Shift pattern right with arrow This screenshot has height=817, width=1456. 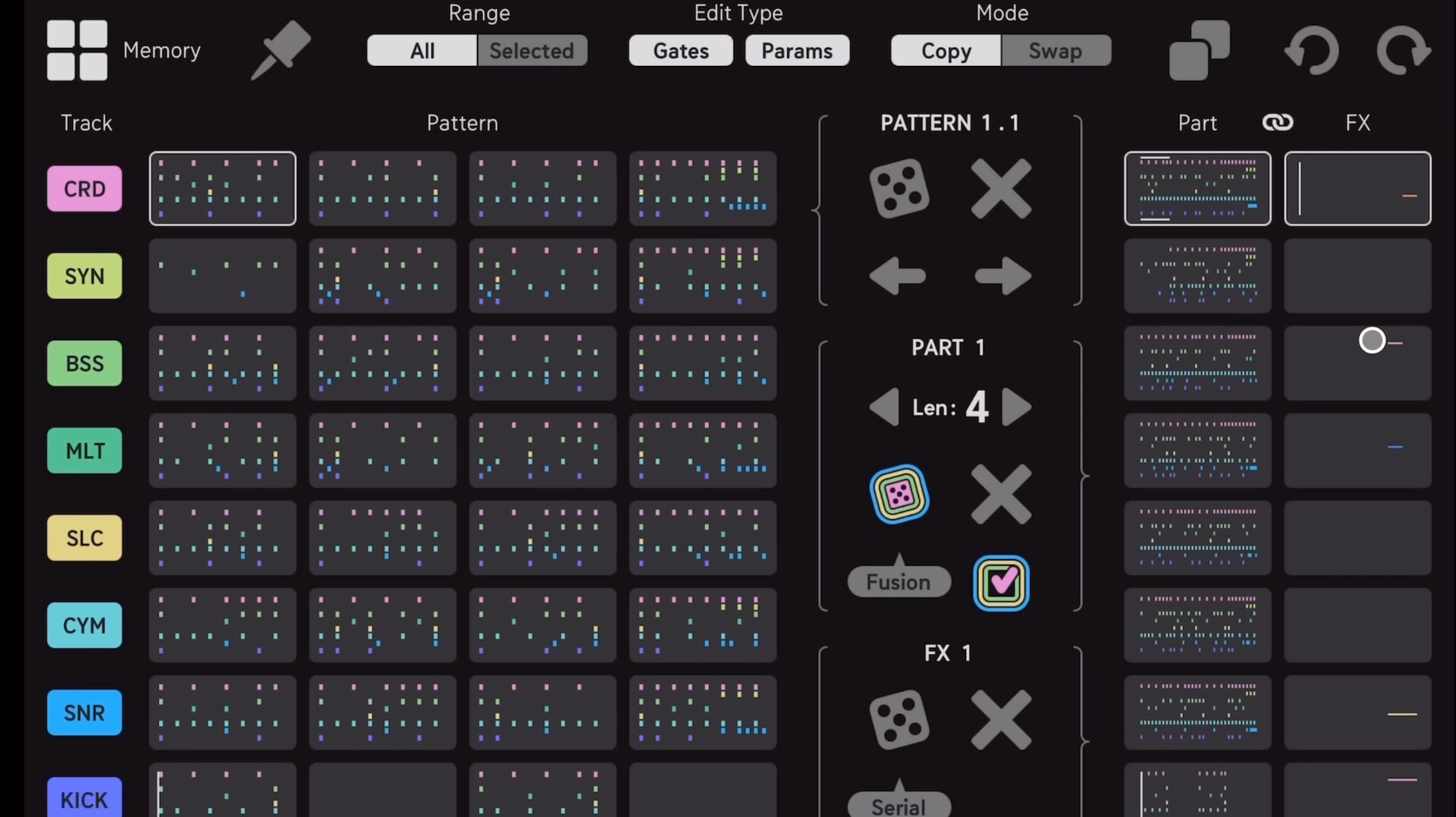1003,275
